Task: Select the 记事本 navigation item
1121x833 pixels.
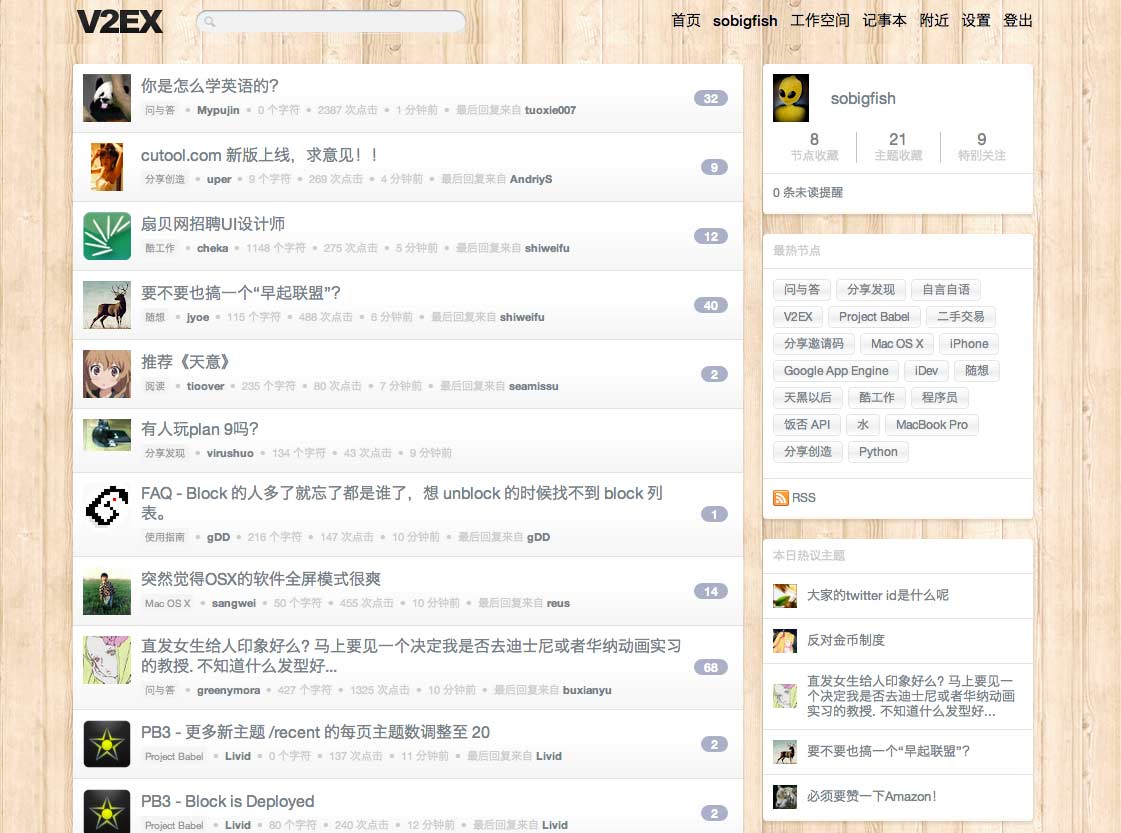Action: point(884,21)
